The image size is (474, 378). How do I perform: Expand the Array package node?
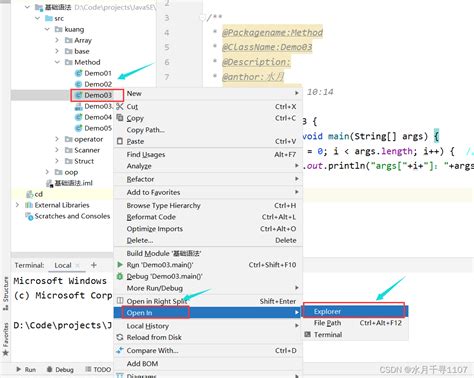(x=57, y=40)
